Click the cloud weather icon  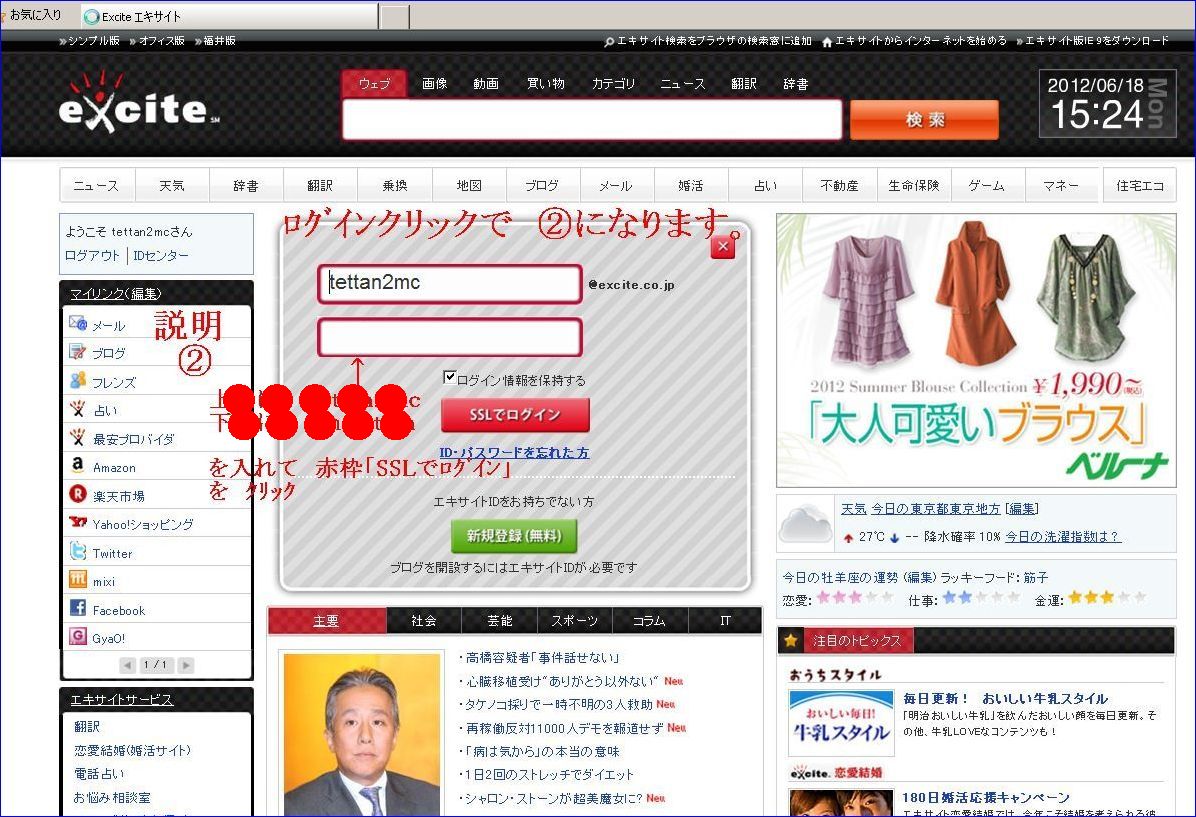coord(805,525)
